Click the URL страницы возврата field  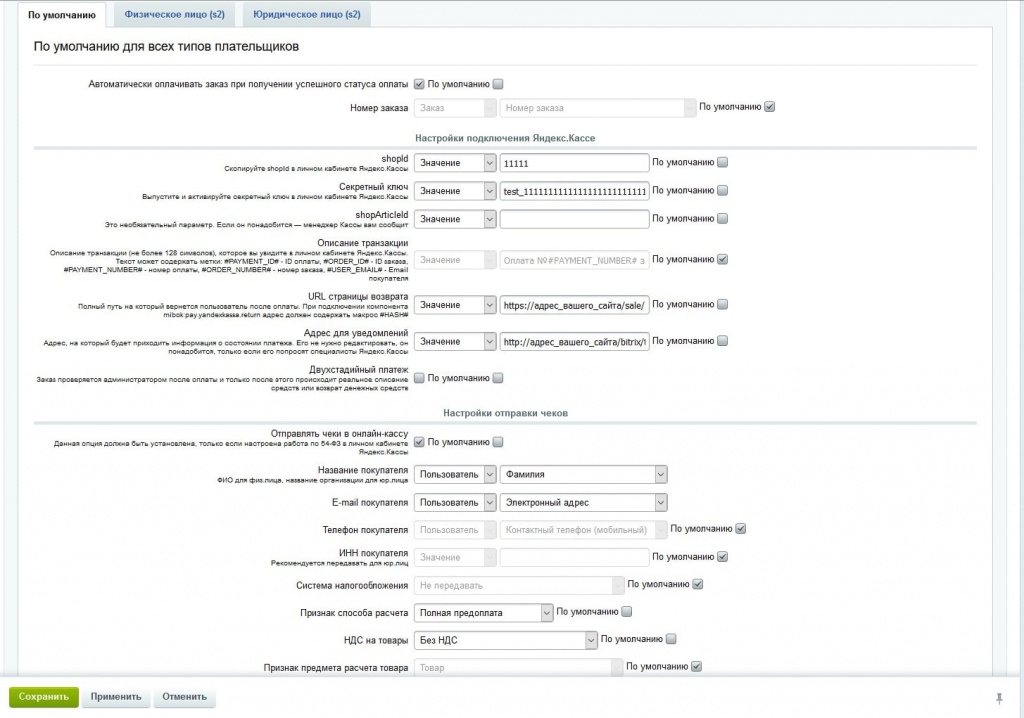click(574, 305)
